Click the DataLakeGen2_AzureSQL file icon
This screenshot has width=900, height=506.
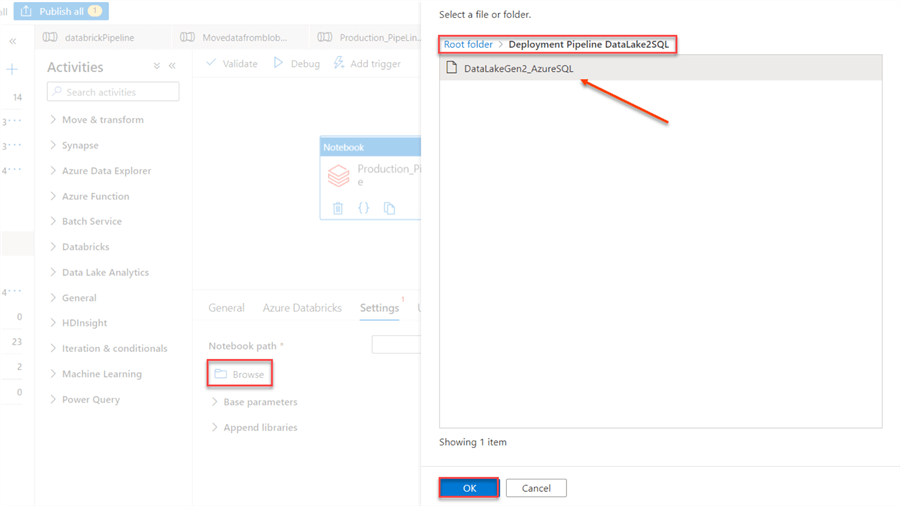click(x=452, y=68)
